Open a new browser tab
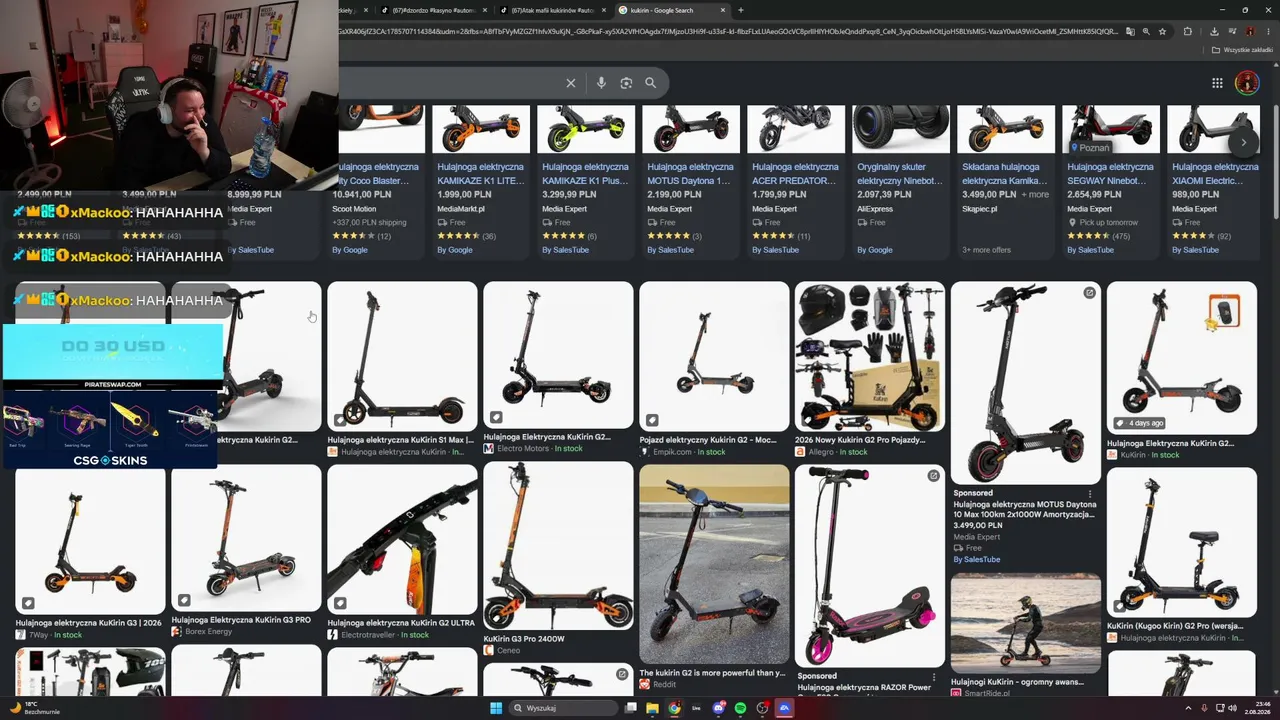This screenshot has height=720, width=1280. [740, 10]
